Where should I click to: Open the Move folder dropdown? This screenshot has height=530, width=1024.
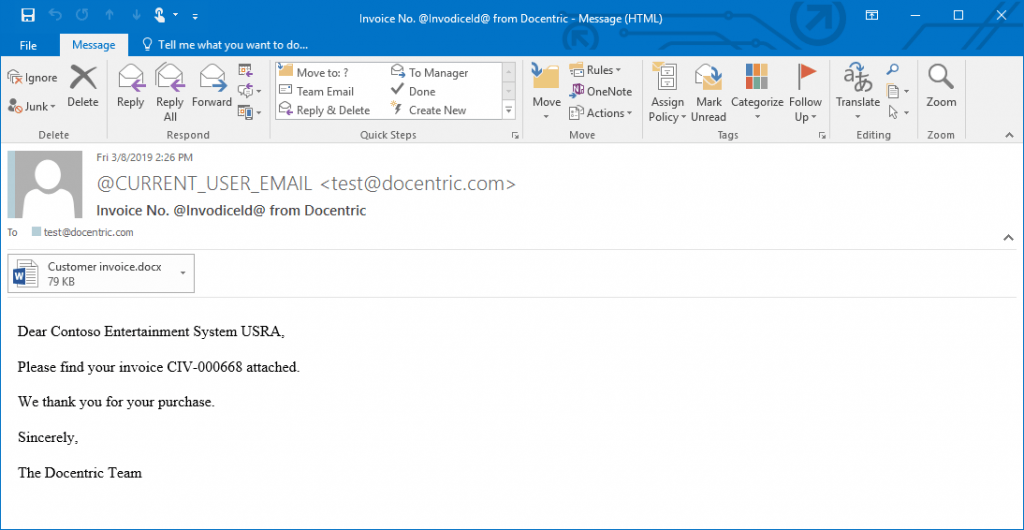coord(546,92)
